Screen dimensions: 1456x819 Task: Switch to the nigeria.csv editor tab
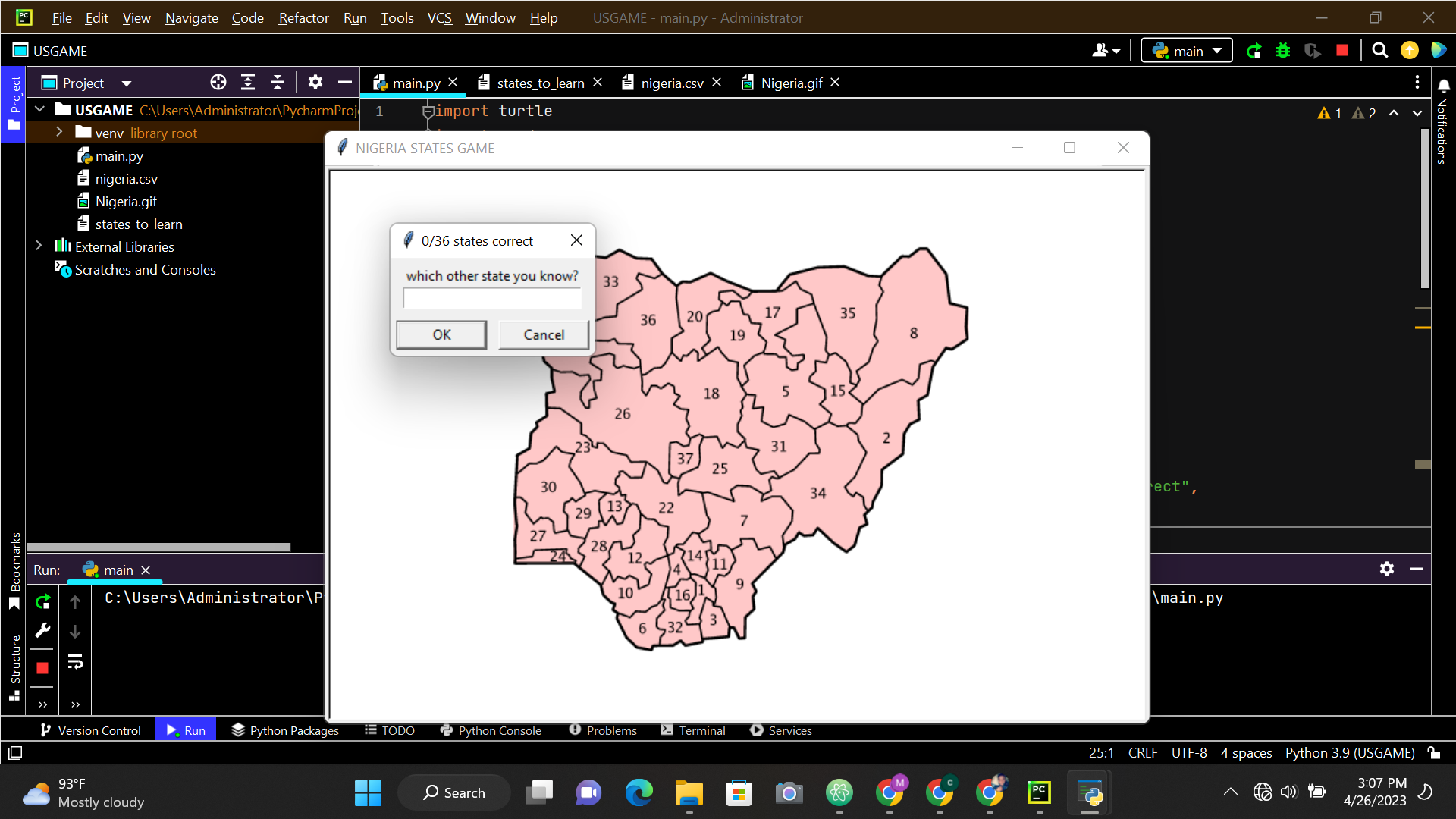(x=671, y=83)
